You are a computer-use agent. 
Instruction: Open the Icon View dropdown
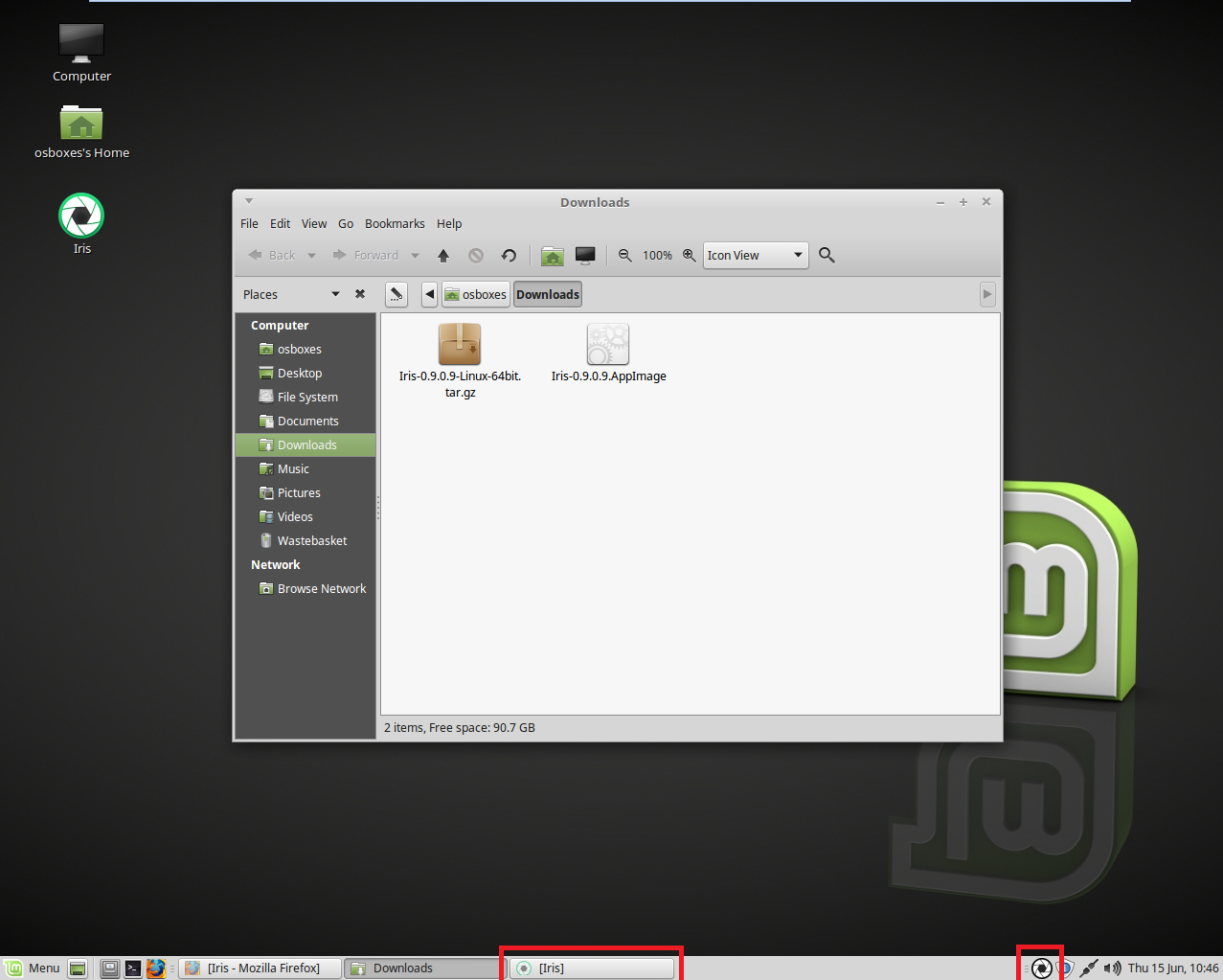(755, 256)
